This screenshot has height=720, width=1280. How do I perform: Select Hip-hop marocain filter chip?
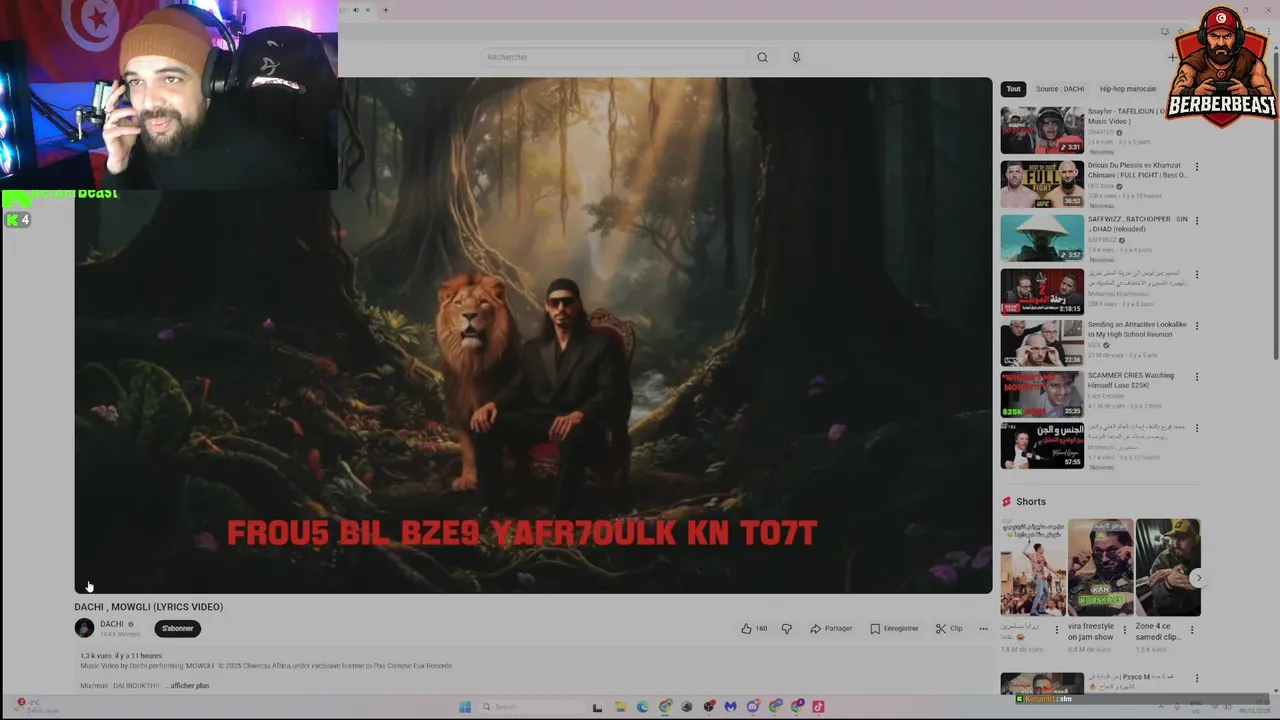[1127, 89]
